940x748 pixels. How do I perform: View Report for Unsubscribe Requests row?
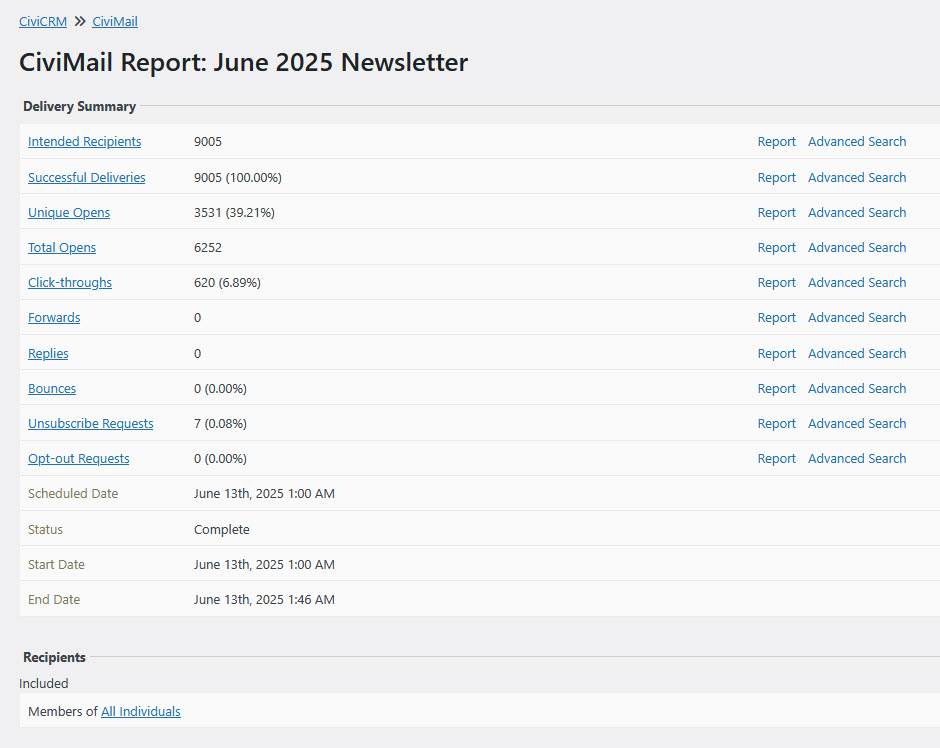(x=776, y=424)
